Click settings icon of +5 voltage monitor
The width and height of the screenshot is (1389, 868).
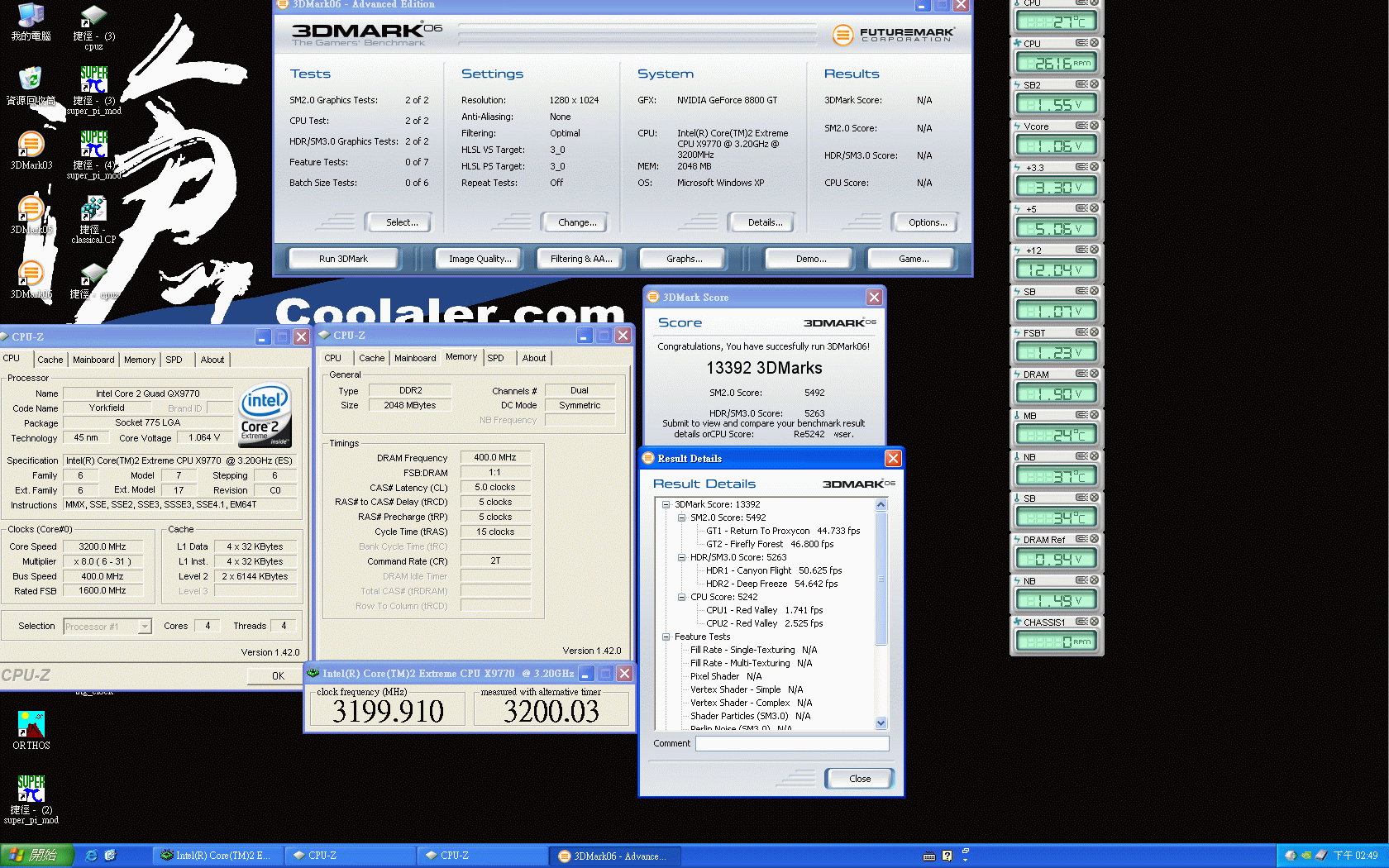[1081, 208]
